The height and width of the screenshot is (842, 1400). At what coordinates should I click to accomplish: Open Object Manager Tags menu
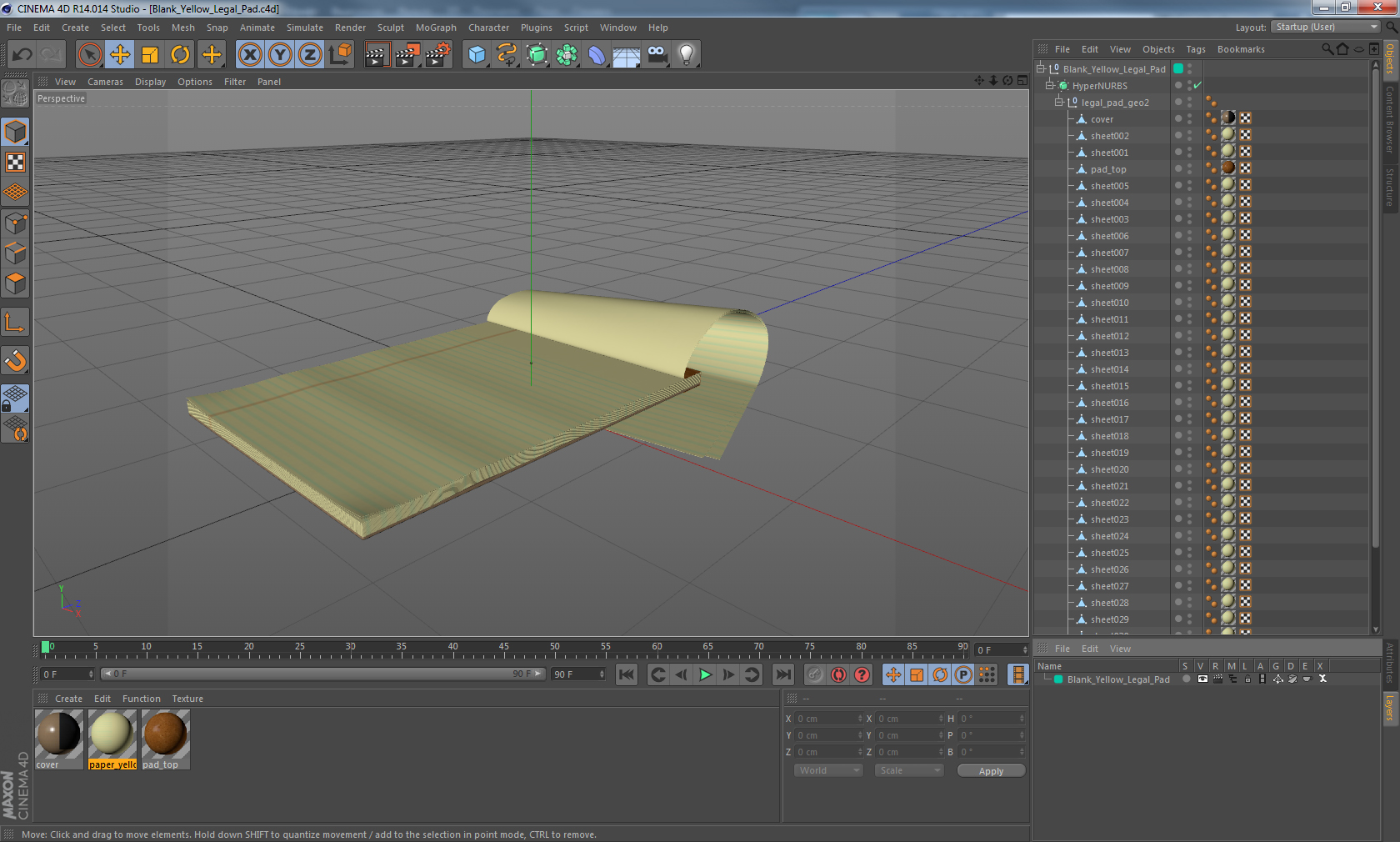point(1196,49)
